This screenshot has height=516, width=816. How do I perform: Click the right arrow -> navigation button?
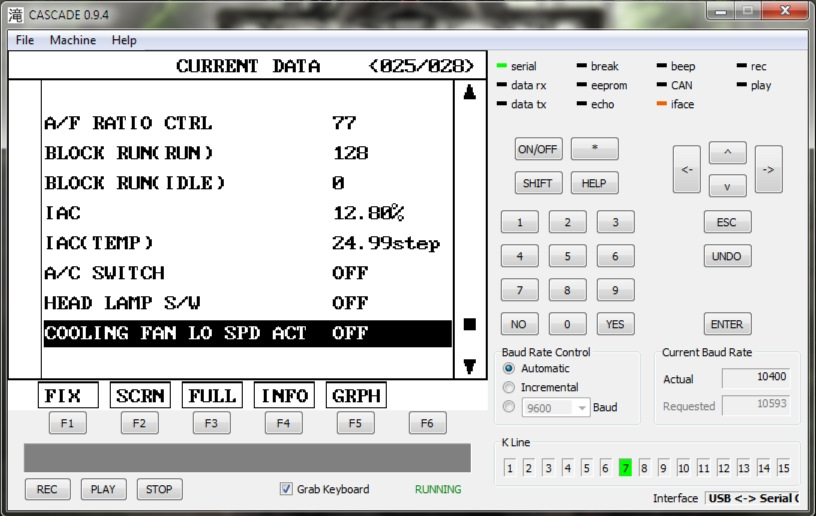[768, 170]
